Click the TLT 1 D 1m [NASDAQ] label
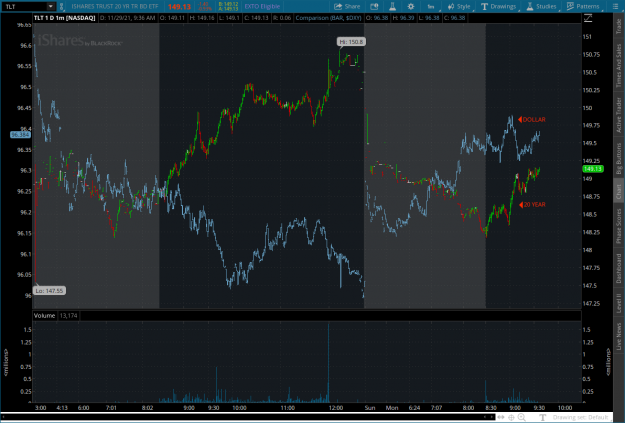The width and height of the screenshot is (625, 423). point(65,18)
